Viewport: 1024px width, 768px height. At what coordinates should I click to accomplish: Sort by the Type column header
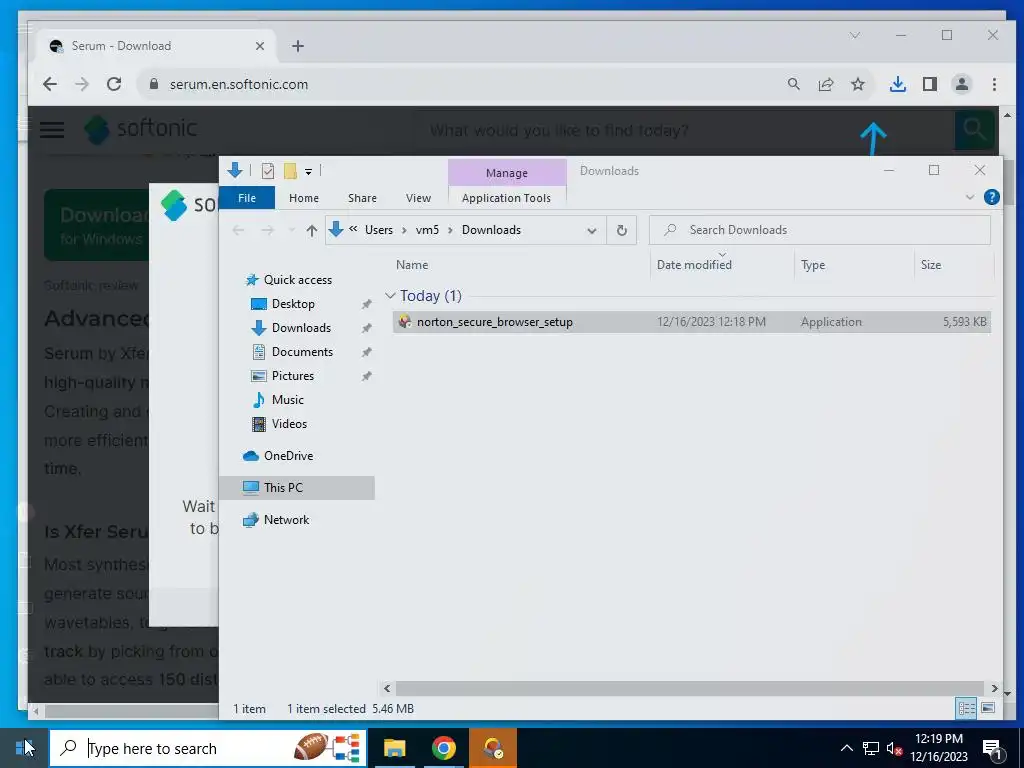(x=813, y=264)
